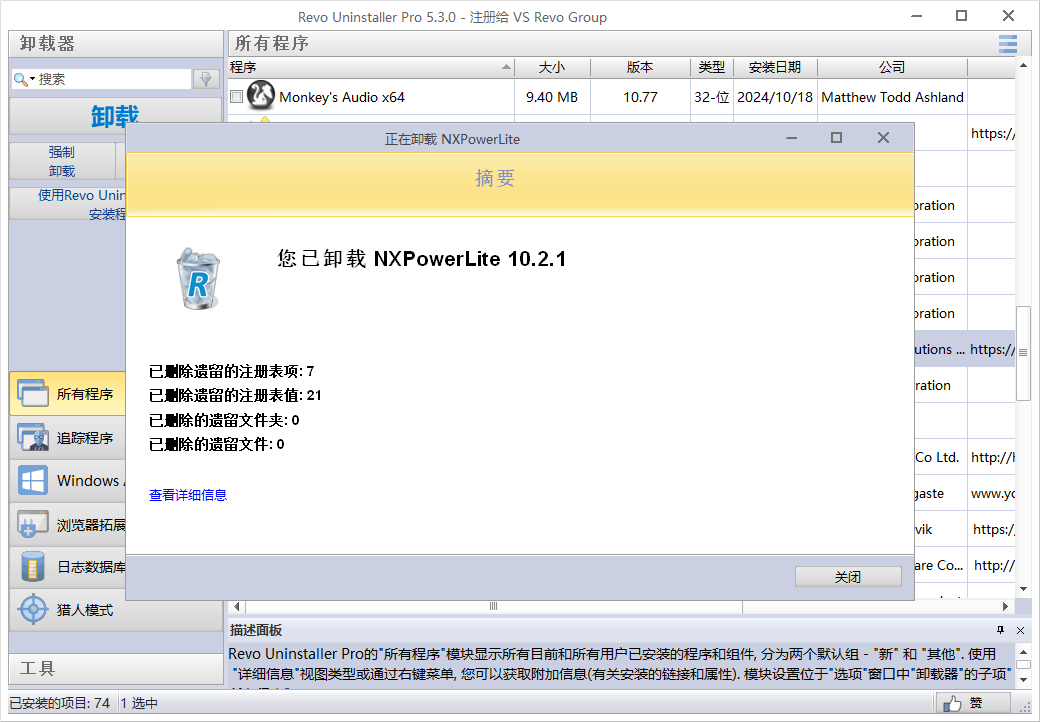Pin the 描述面板 panel

click(x=1000, y=630)
